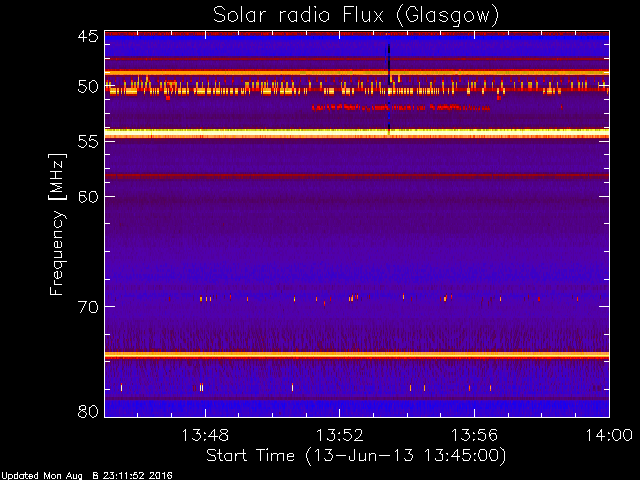
Task: Click the 60 frequency tick label
Action: [88, 197]
